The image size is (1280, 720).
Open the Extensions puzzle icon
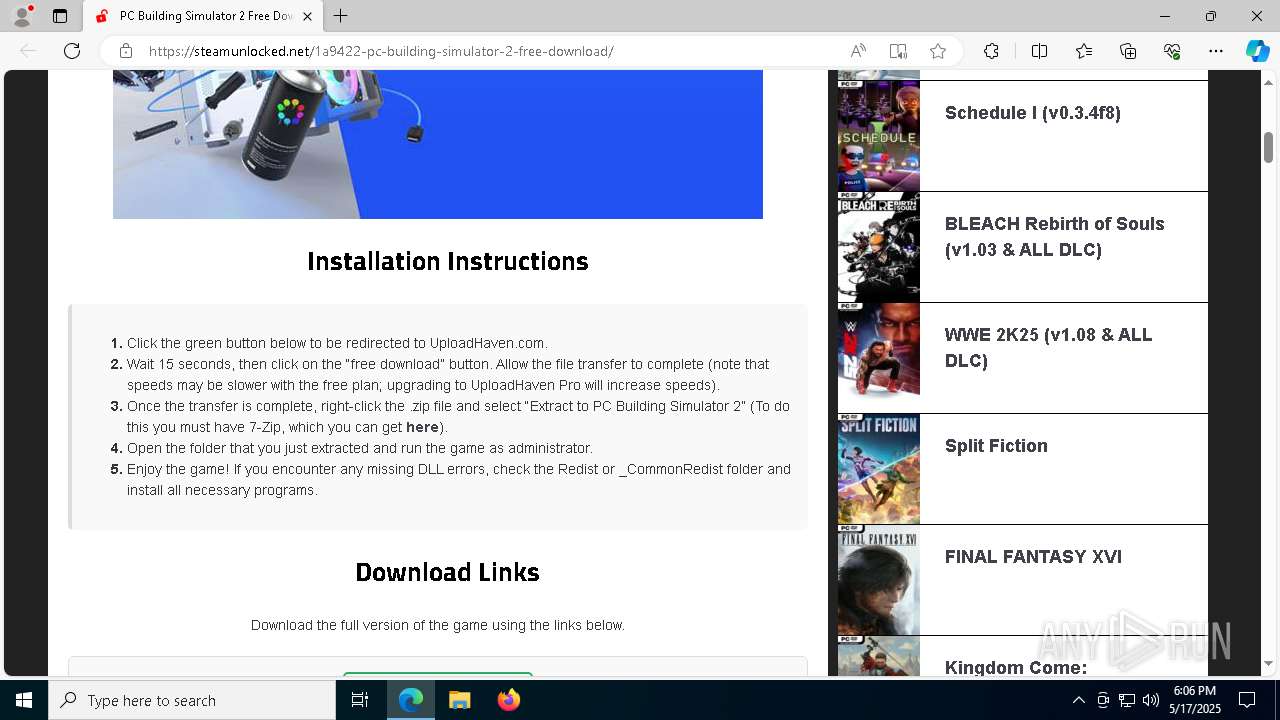pos(991,51)
